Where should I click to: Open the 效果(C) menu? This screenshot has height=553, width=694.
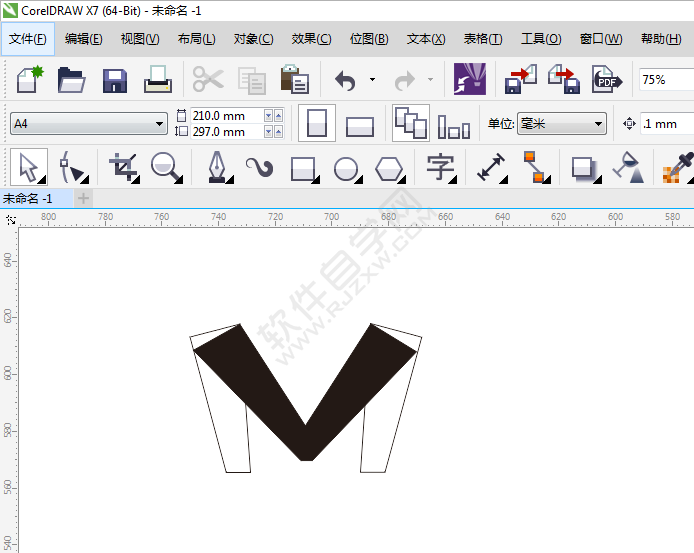(x=310, y=39)
